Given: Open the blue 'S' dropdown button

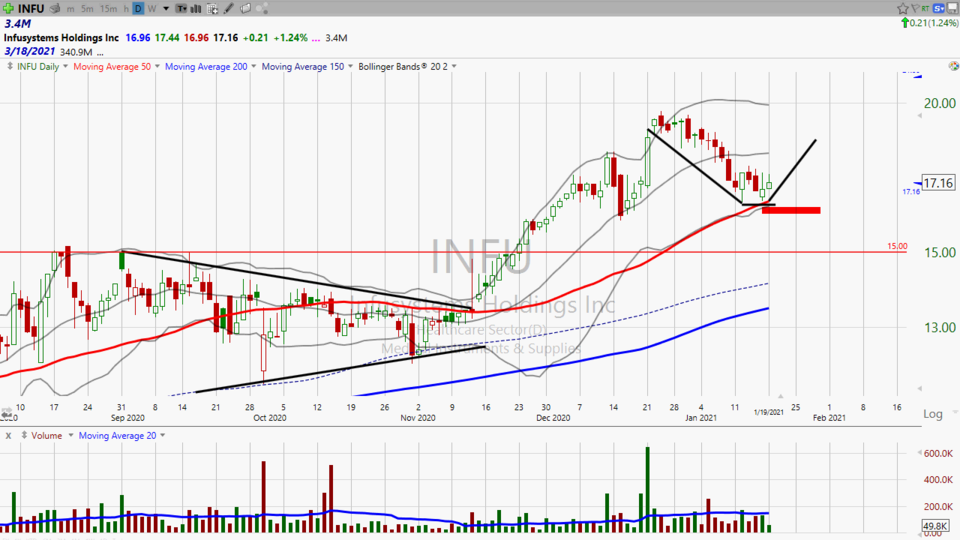Looking at the screenshot, I should pyautogui.click(x=939, y=9).
